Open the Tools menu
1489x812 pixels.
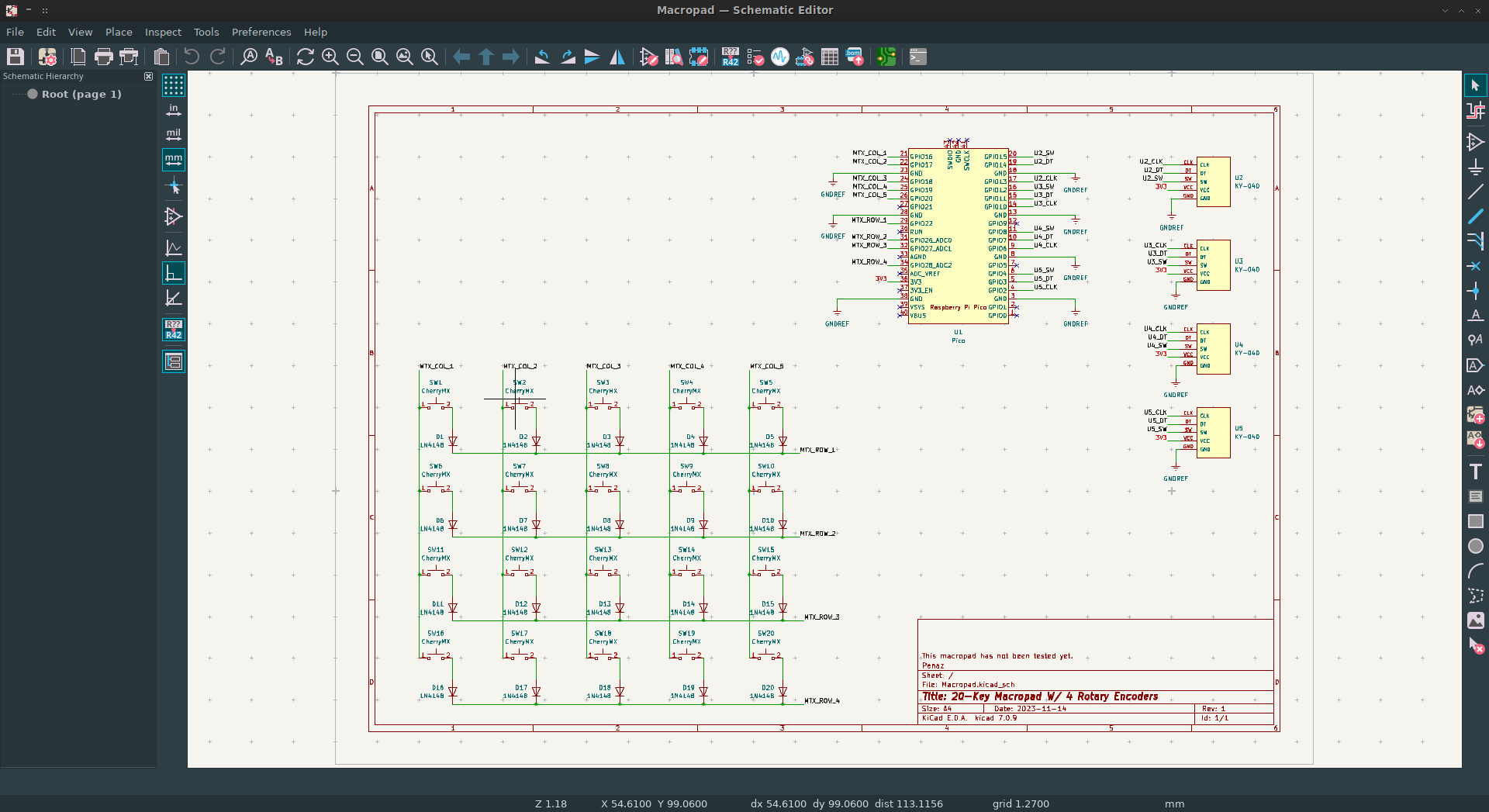point(206,32)
